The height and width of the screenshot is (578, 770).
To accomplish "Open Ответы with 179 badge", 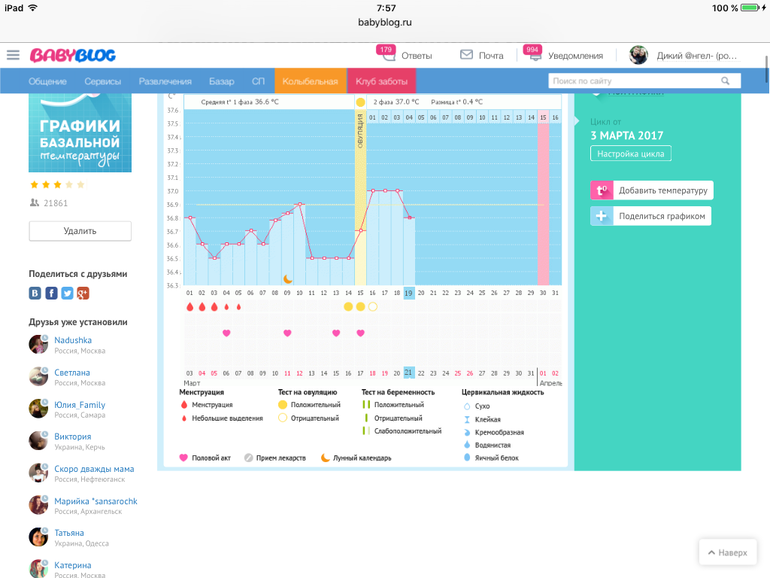I will 405,55.
